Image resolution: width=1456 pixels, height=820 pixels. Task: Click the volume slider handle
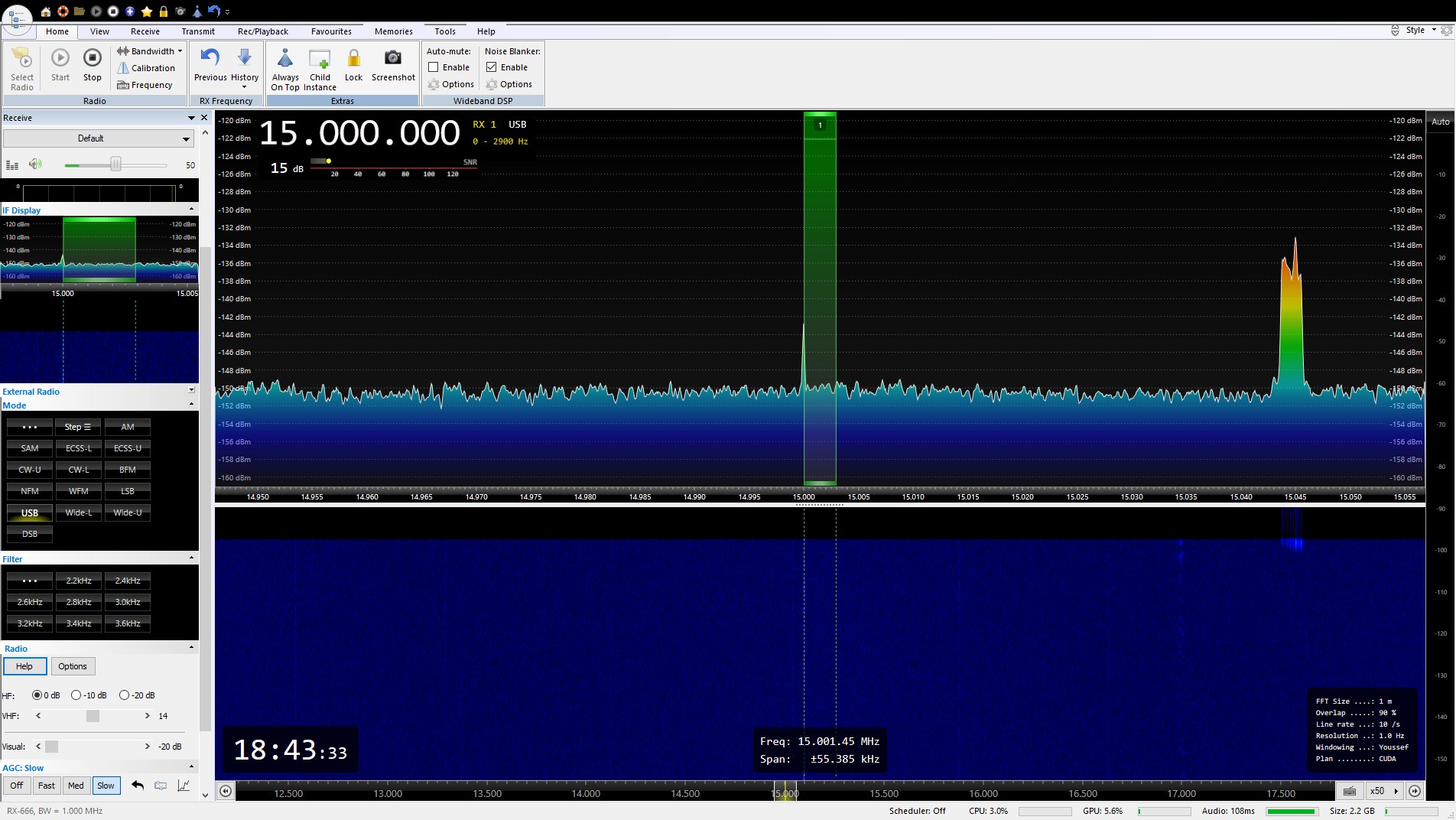(x=115, y=164)
